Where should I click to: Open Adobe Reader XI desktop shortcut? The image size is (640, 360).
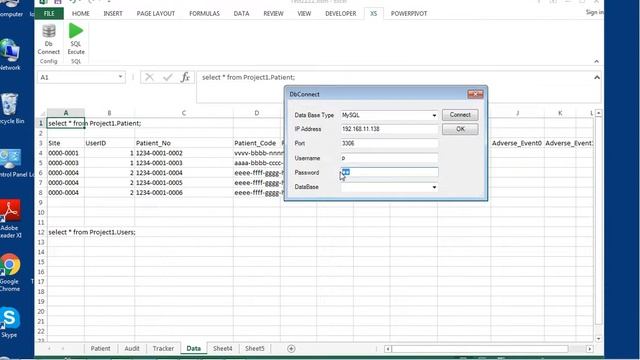[x=10, y=219]
